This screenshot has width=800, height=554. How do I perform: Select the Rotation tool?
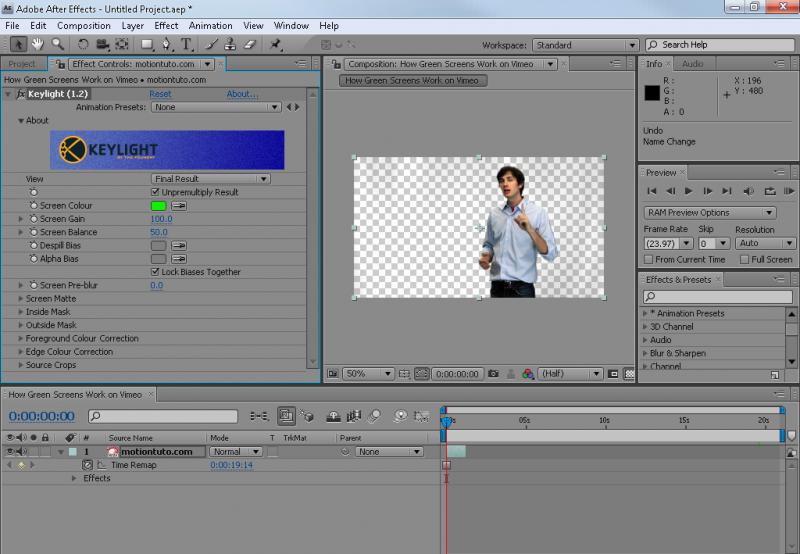pos(83,44)
